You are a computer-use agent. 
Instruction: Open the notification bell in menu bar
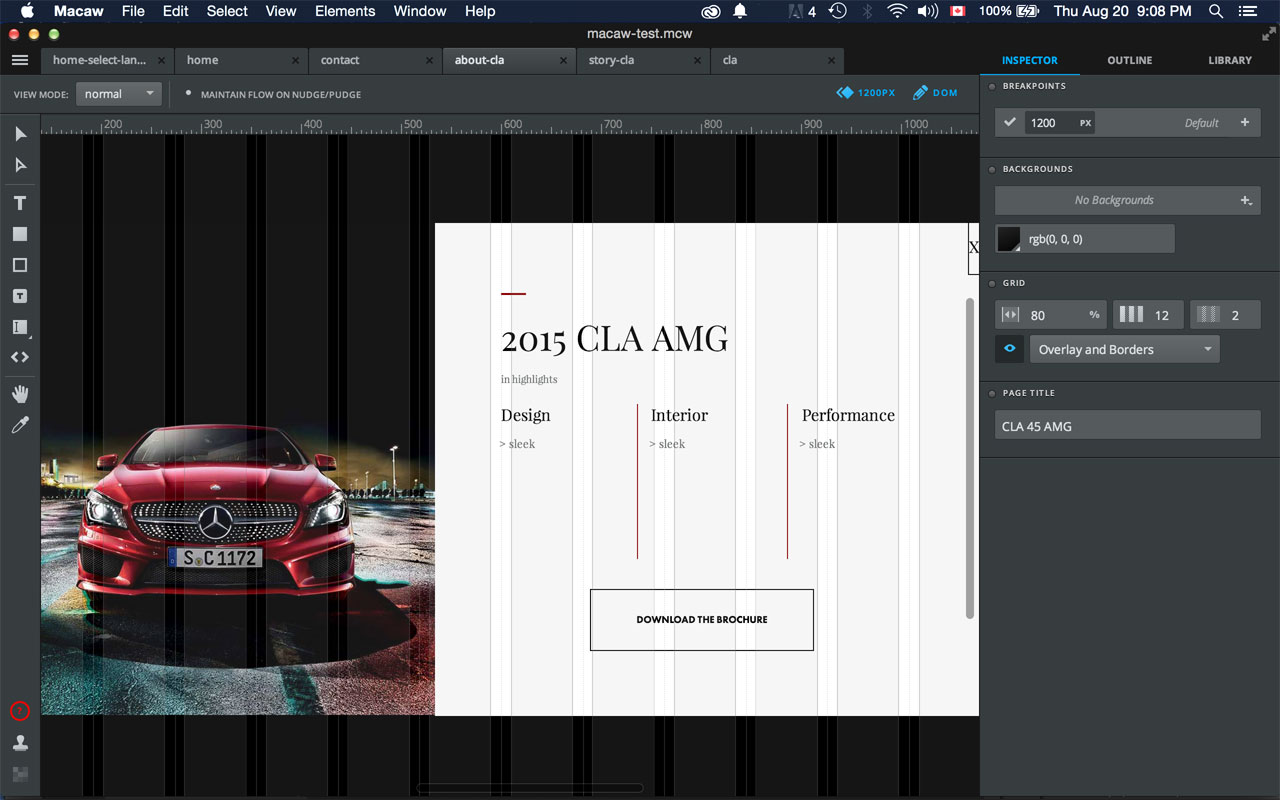pos(740,11)
